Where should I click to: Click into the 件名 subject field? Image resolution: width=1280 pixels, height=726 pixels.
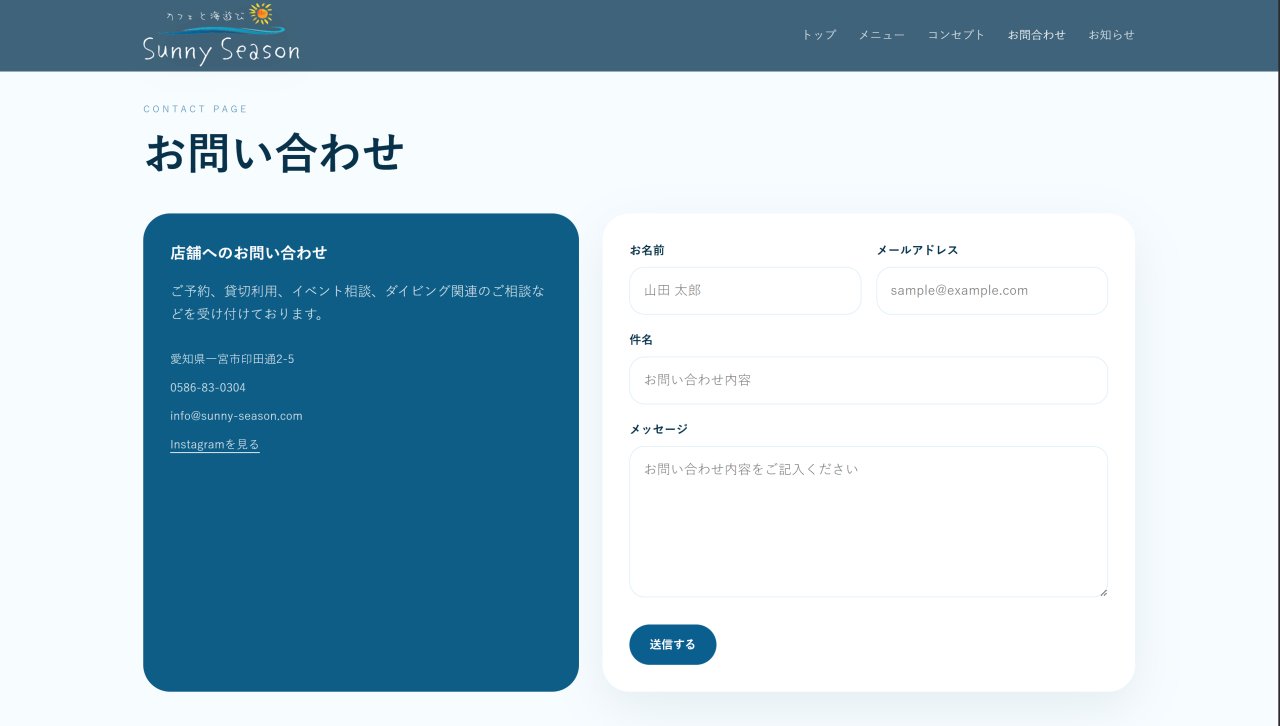click(x=868, y=381)
